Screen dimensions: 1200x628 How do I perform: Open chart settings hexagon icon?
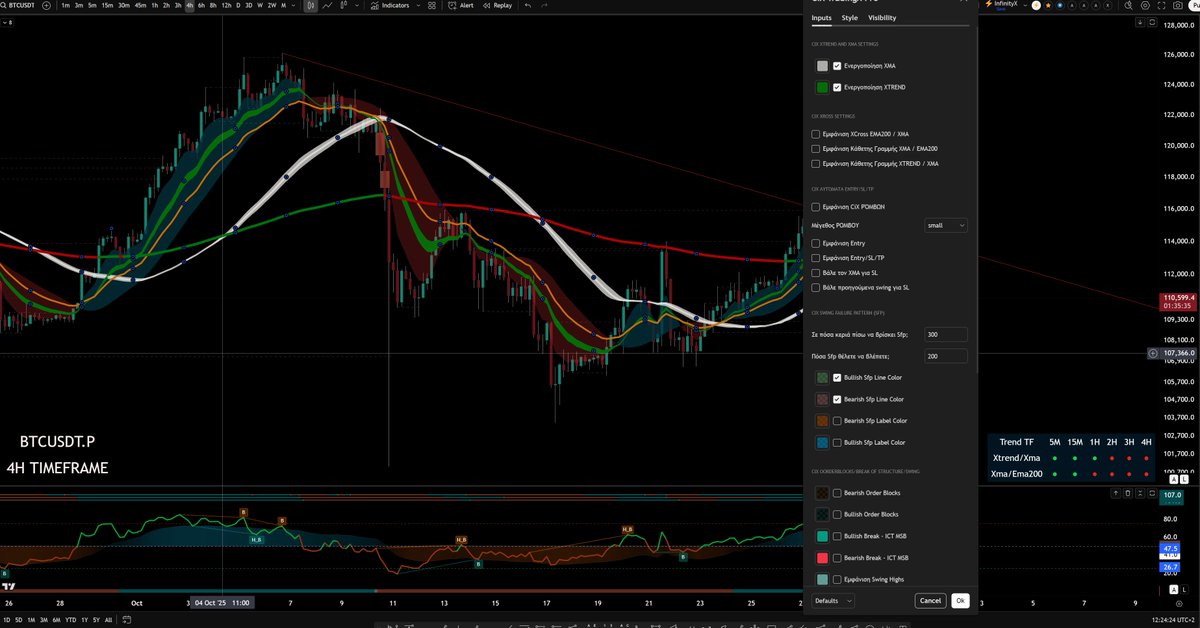click(x=1145, y=6)
